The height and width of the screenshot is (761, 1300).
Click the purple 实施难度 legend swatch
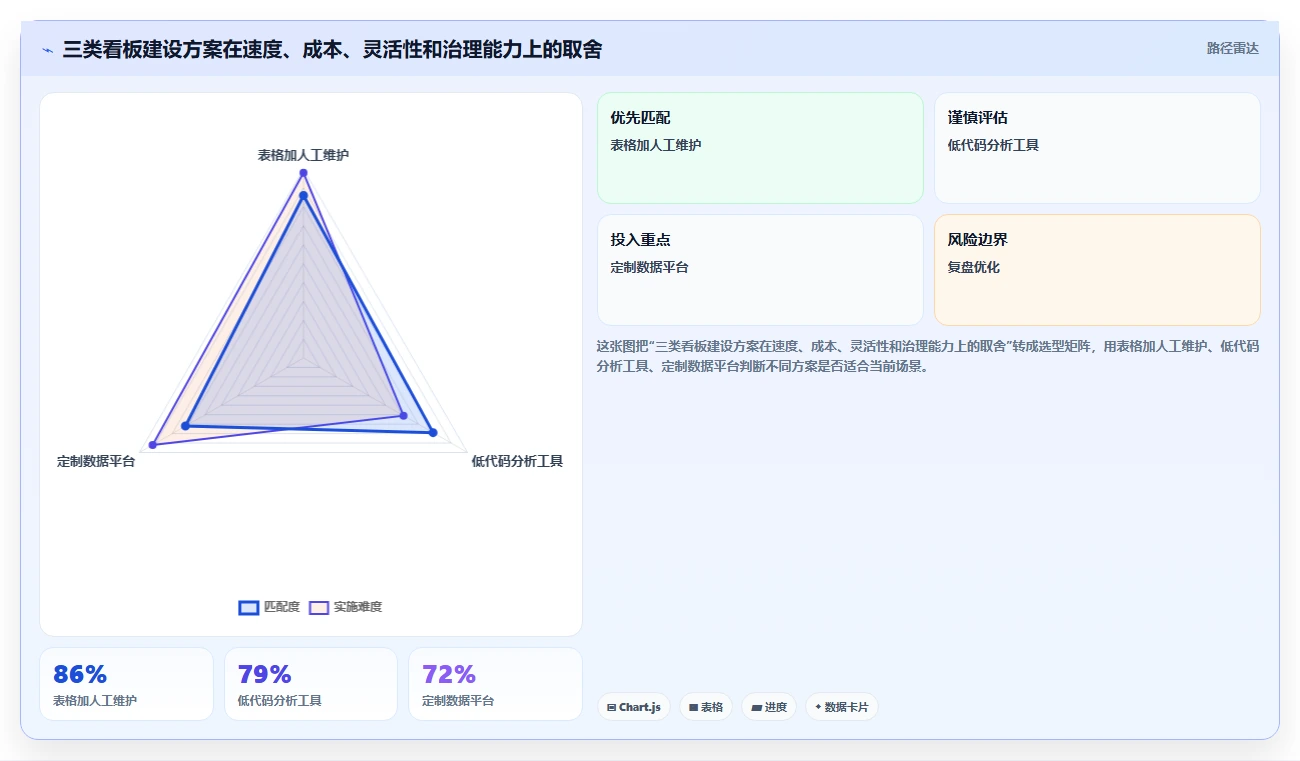pos(319,607)
